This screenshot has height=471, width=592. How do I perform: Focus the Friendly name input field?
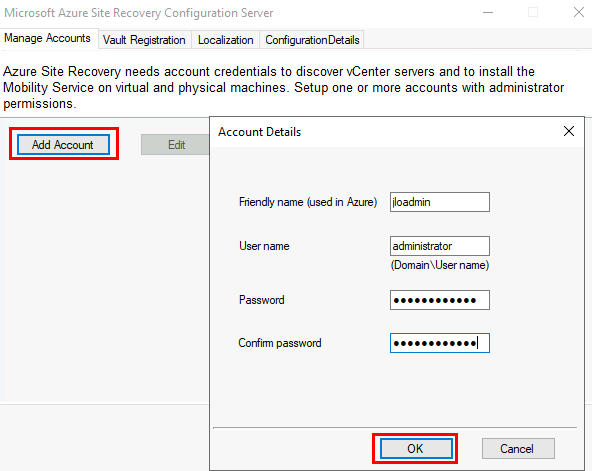(x=440, y=202)
